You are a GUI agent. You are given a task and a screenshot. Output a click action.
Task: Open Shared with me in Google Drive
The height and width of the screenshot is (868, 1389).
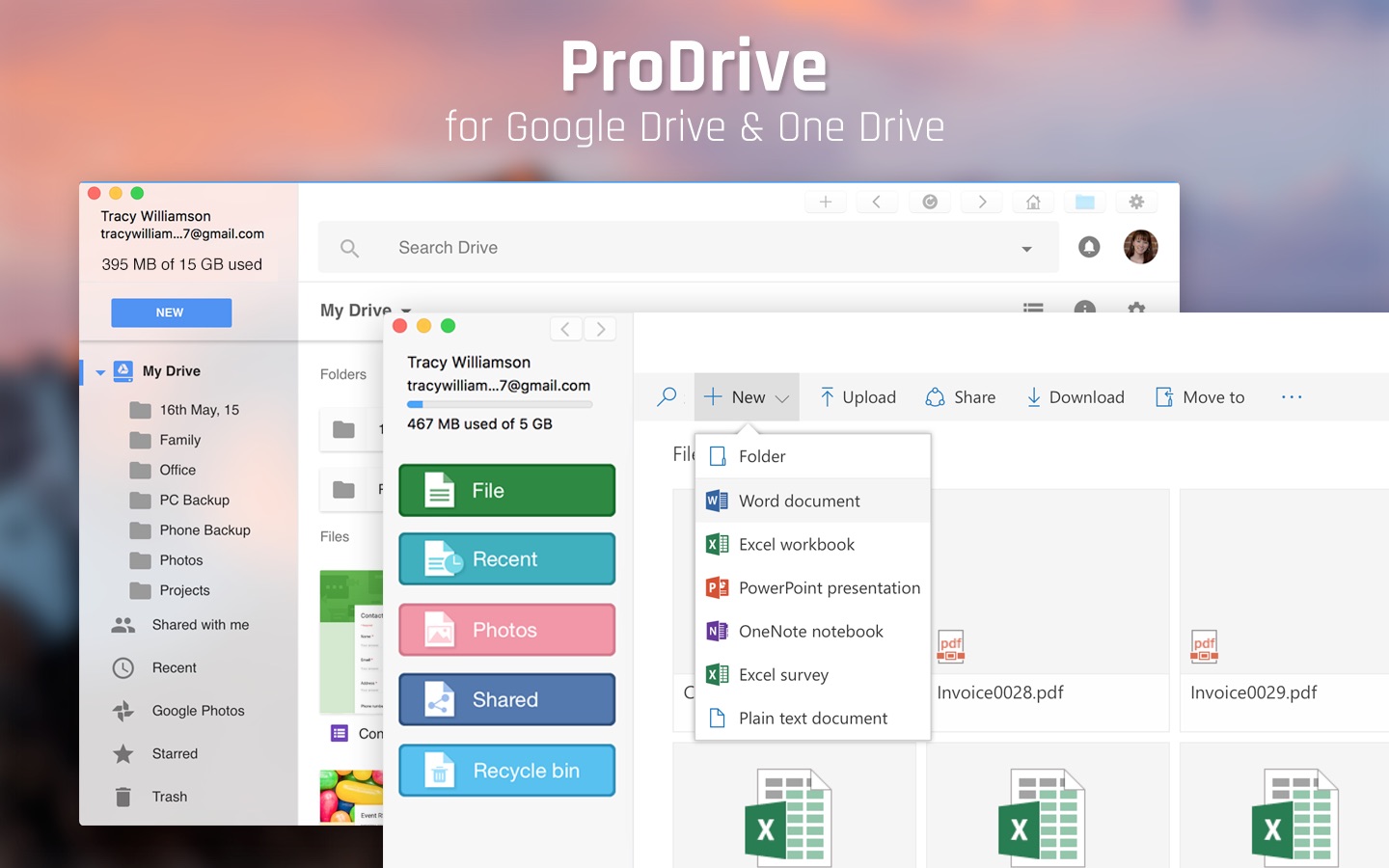click(x=180, y=625)
